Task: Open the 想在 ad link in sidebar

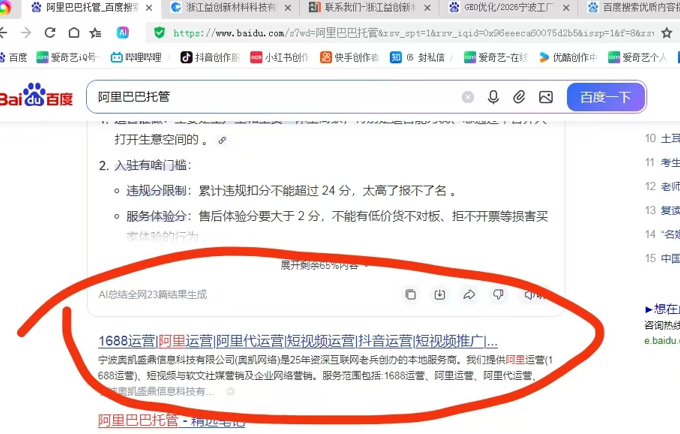Action: pyautogui.click(x=662, y=309)
